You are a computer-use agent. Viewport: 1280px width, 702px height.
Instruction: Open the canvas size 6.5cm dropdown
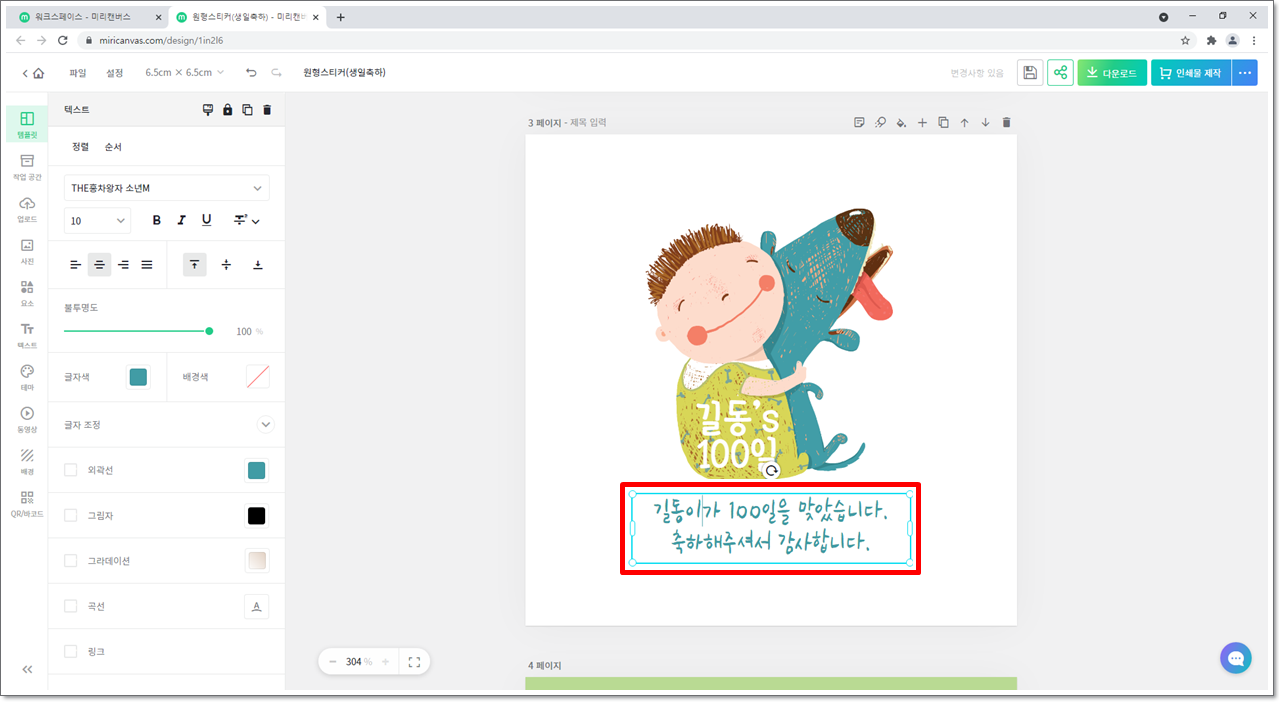(x=185, y=73)
